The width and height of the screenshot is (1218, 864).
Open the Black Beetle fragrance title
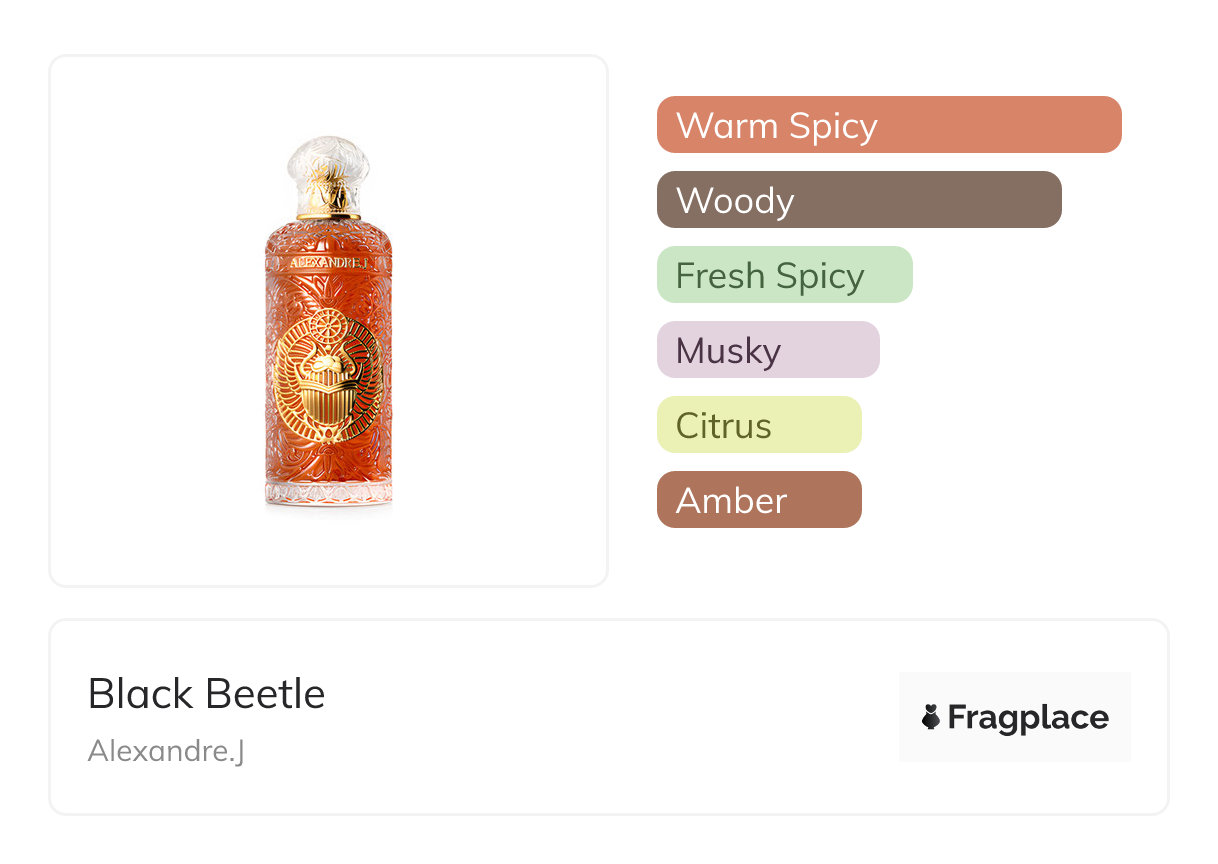[206, 694]
